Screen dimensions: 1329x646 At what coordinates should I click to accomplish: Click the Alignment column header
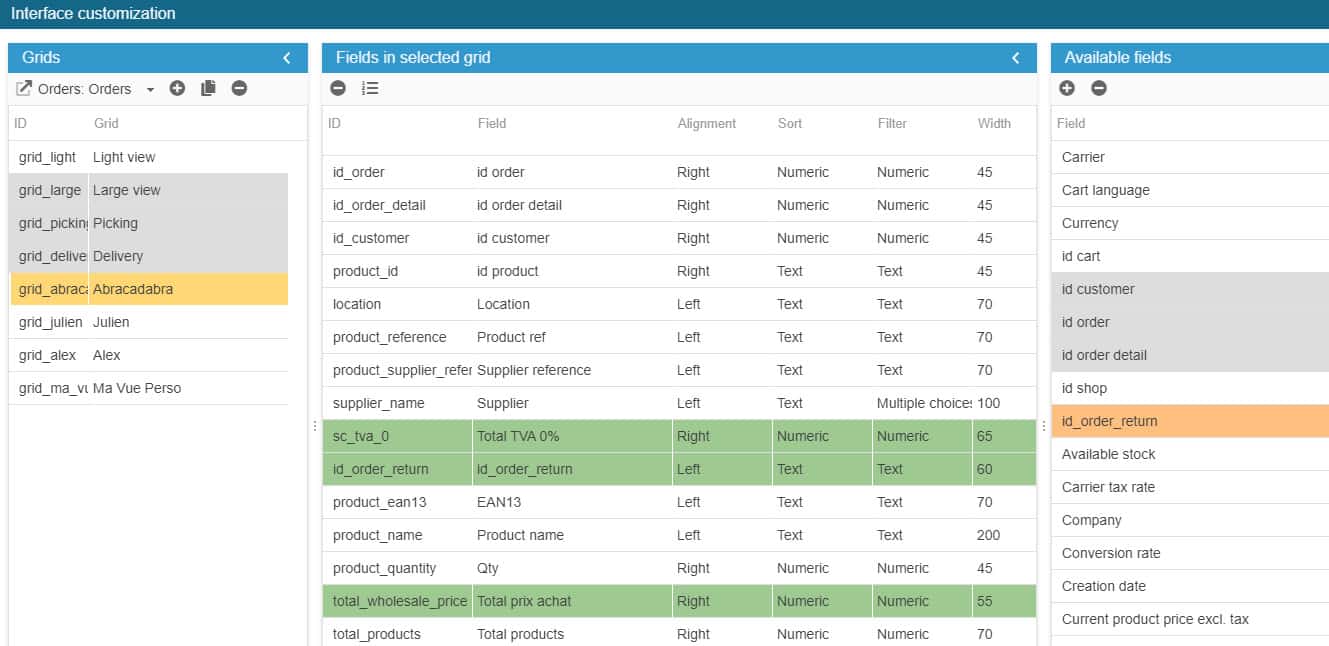click(x=706, y=123)
